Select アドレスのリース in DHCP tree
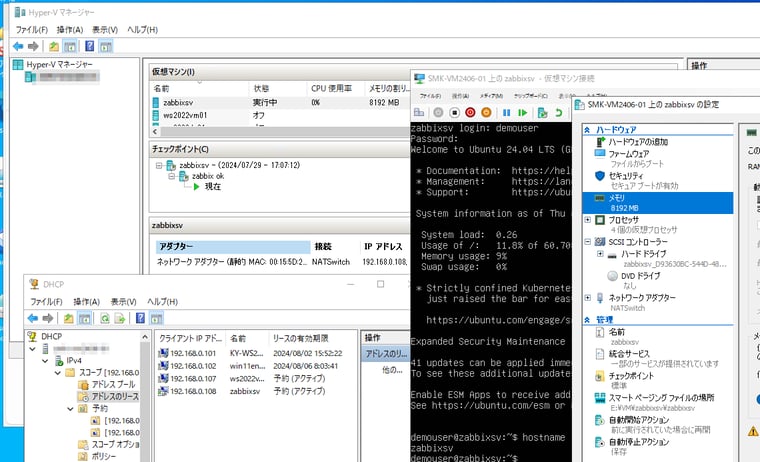760x462 pixels. (115, 397)
